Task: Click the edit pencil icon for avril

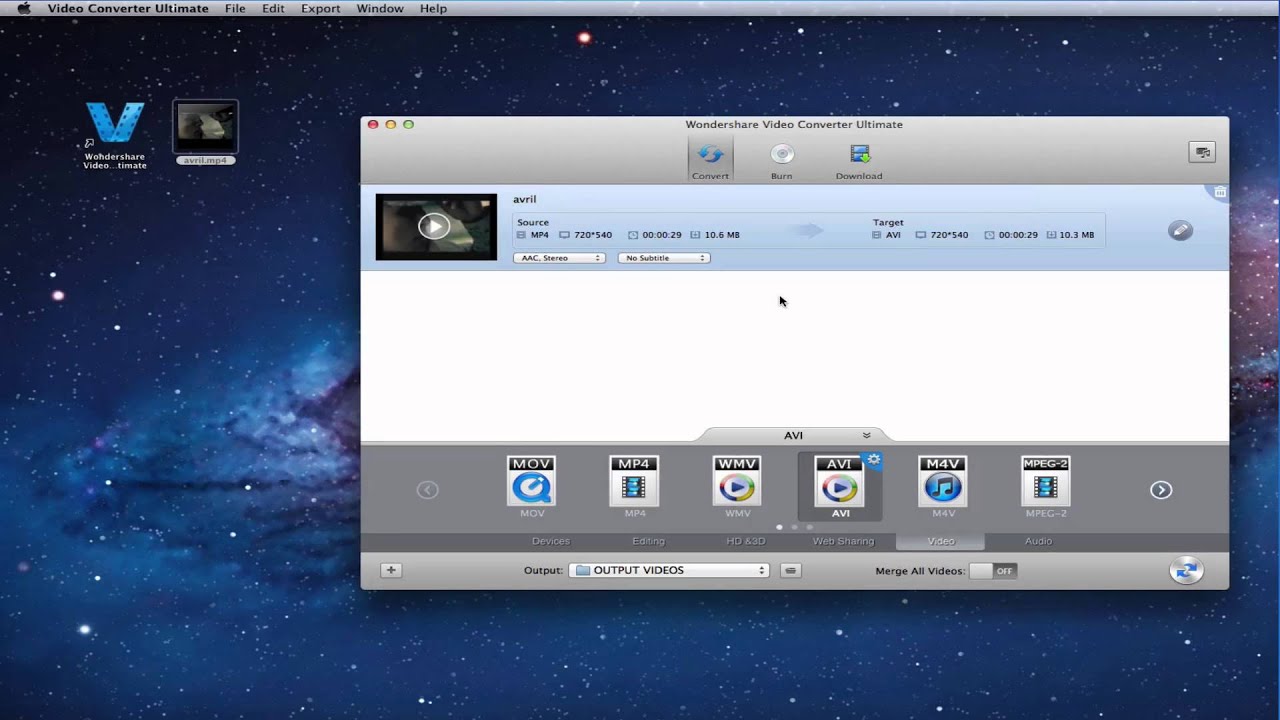Action: [1180, 231]
